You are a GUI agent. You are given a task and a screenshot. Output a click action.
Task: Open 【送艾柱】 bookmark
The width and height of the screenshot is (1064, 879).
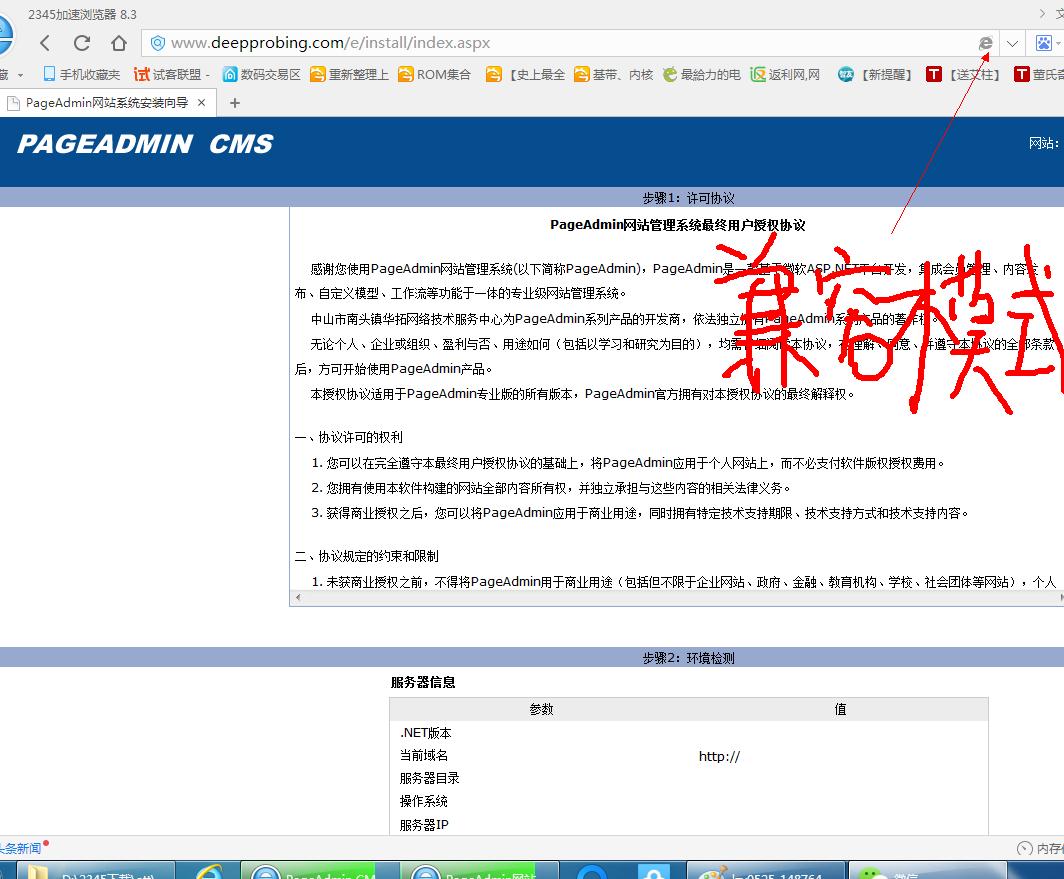pos(964,74)
